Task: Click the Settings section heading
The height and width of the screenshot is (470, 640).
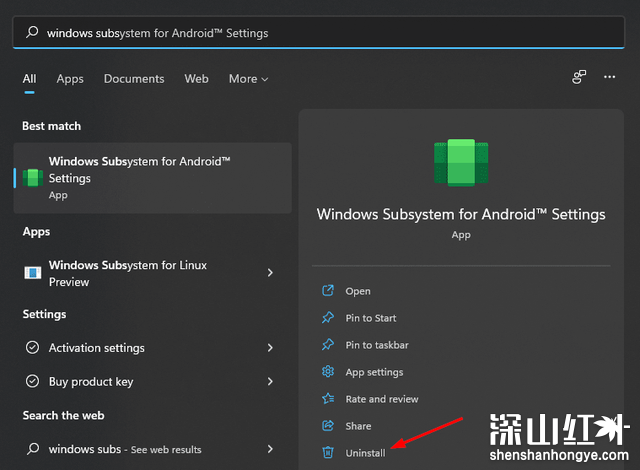Action: [x=44, y=314]
